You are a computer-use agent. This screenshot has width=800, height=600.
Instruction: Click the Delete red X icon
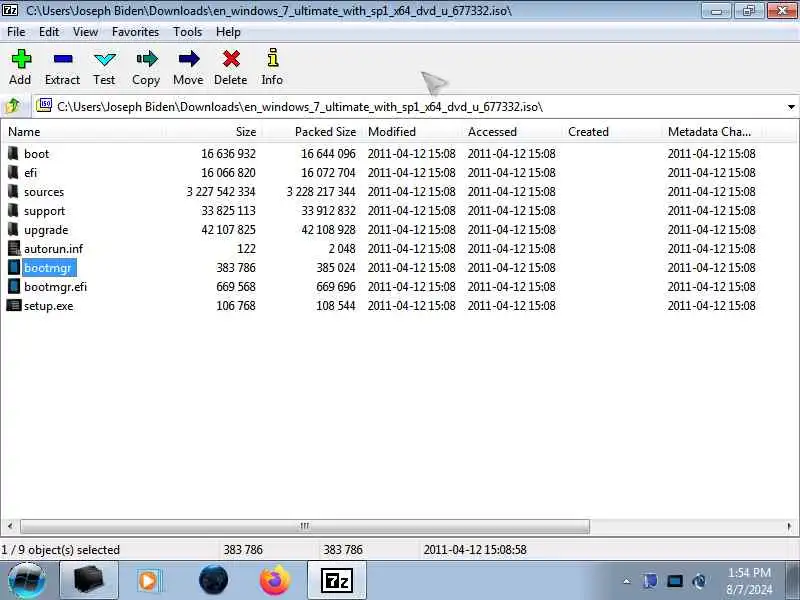231,59
